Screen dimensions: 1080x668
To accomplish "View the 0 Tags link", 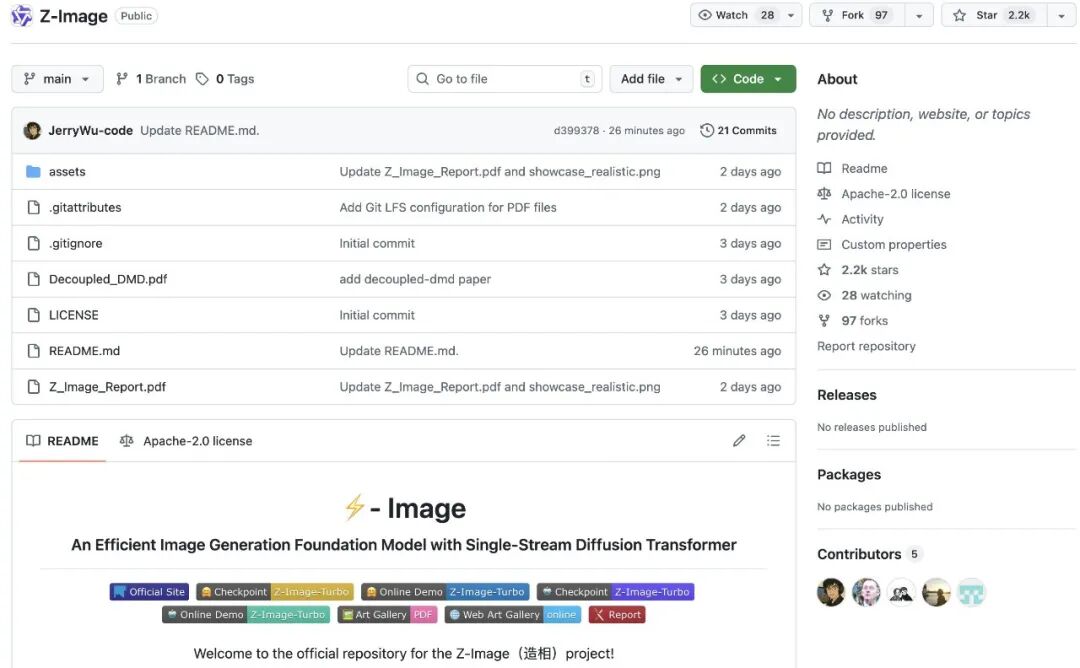I will pos(225,79).
